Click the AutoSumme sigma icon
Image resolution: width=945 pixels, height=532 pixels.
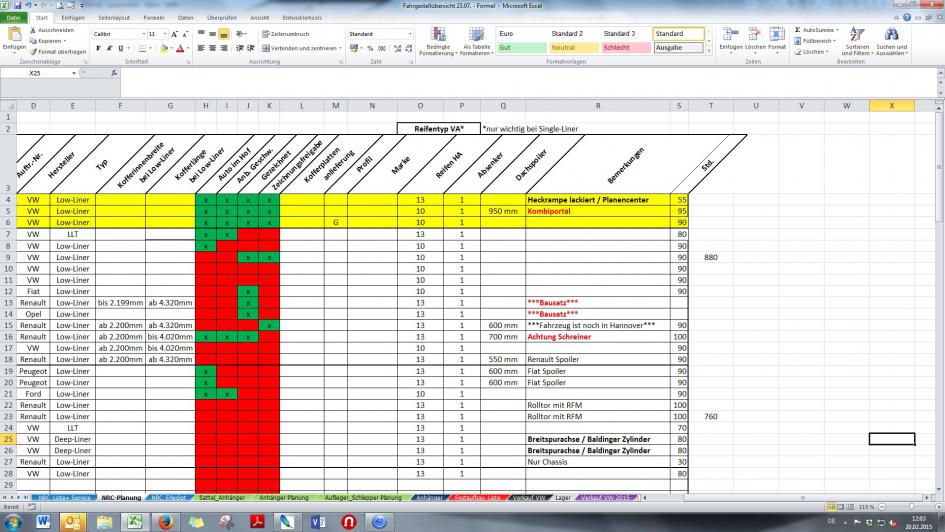click(797, 30)
